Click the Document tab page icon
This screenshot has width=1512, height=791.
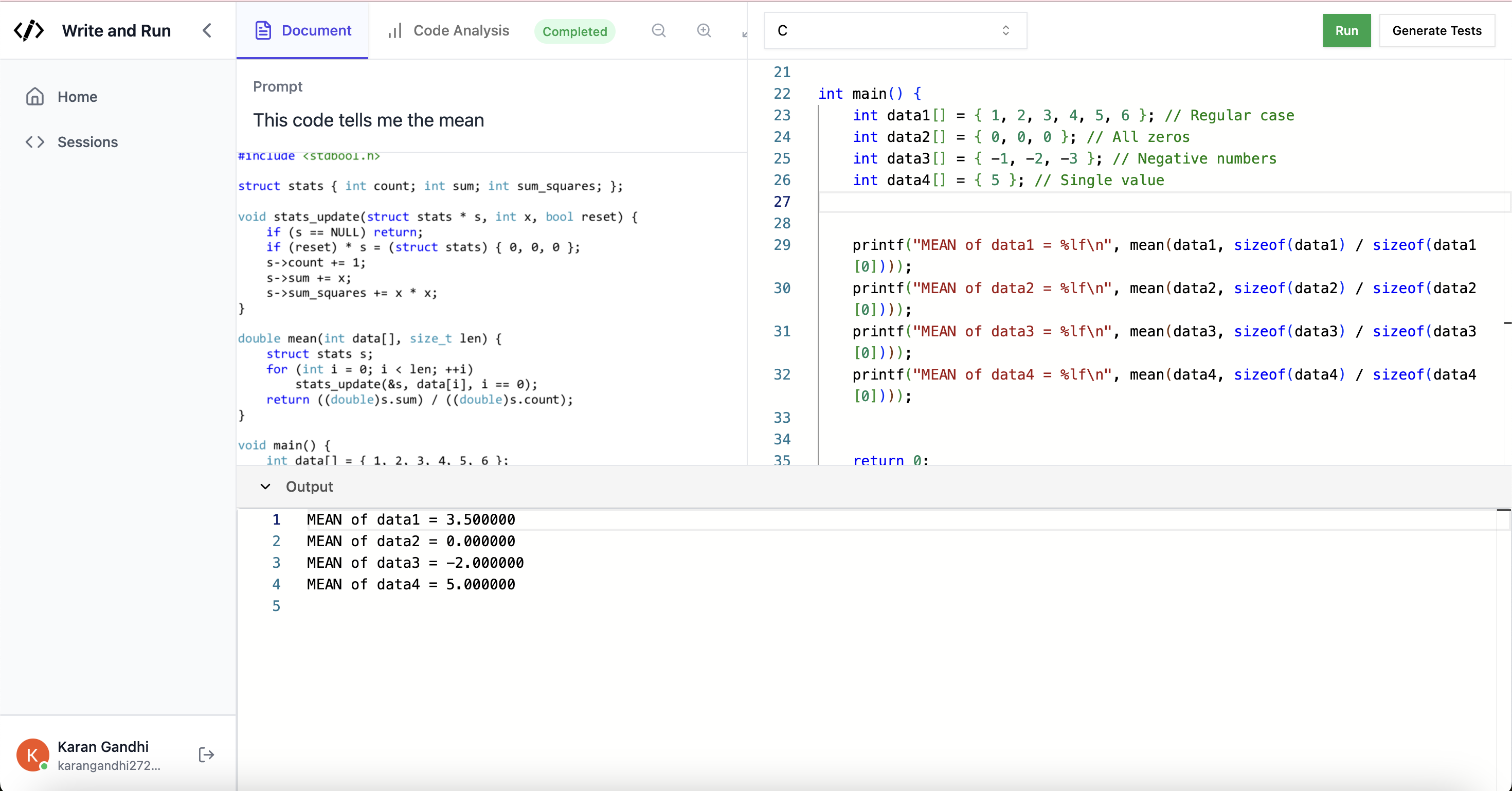263,30
